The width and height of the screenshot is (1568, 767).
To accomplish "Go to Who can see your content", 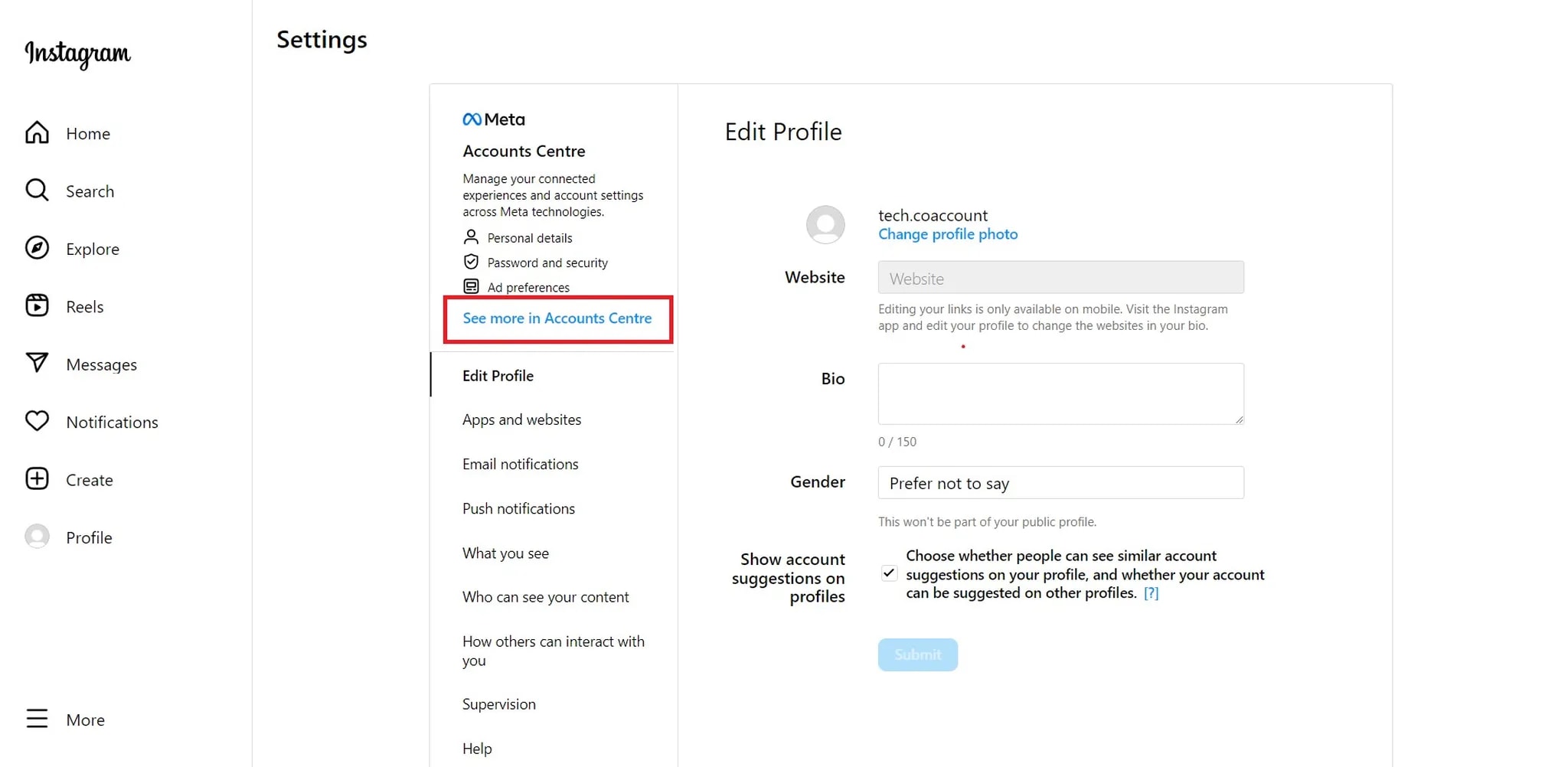I will [545, 597].
